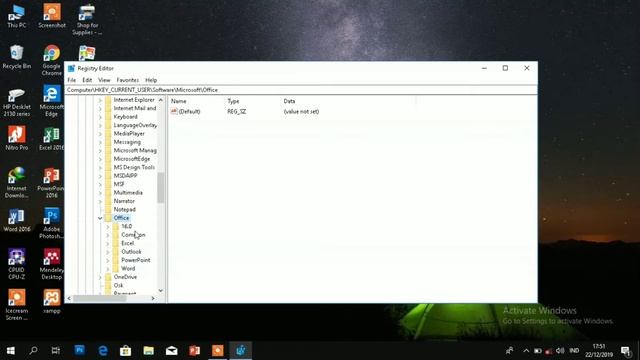Select the Narrator key
The height and width of the screenshot is (360, 640).
(124, 201)
